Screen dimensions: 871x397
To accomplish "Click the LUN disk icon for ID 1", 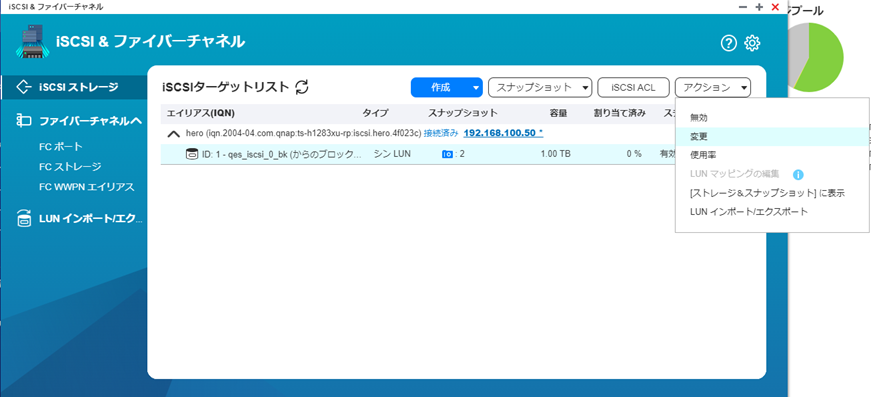I will point(191,154).
